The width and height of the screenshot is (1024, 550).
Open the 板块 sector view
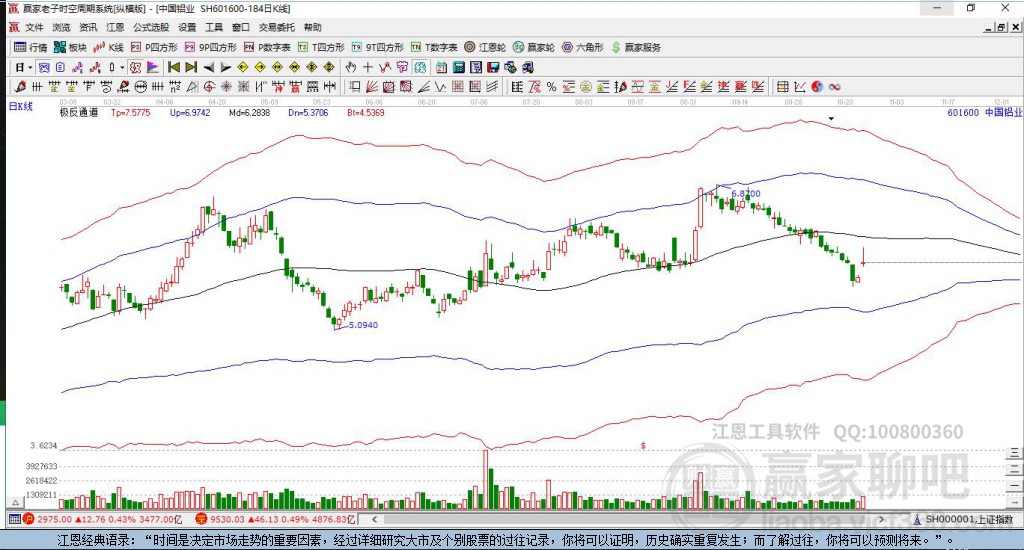[x=71, y=47]
